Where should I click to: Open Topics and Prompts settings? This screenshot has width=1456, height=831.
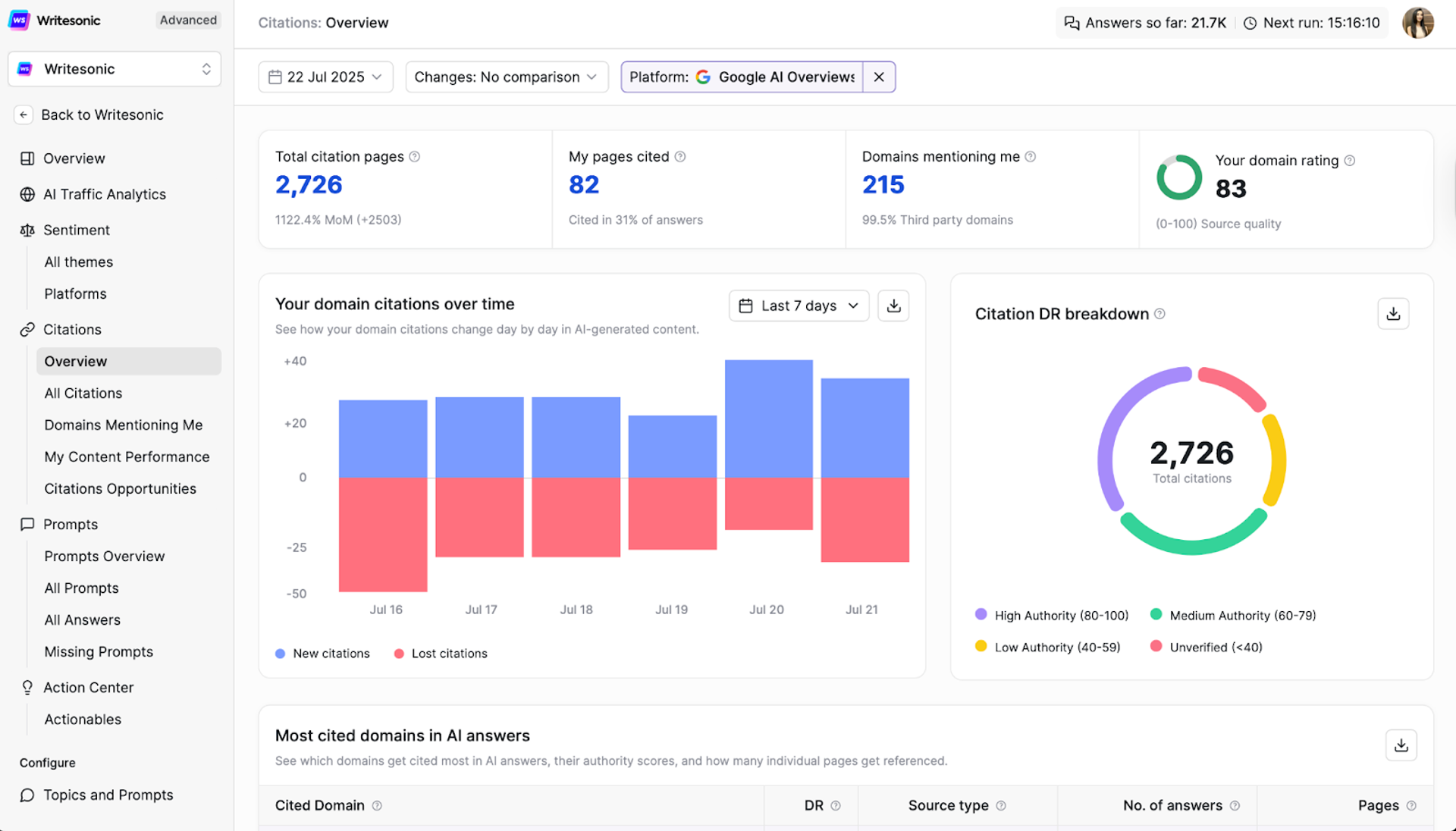pyautogui.click(x=108, y=795)
